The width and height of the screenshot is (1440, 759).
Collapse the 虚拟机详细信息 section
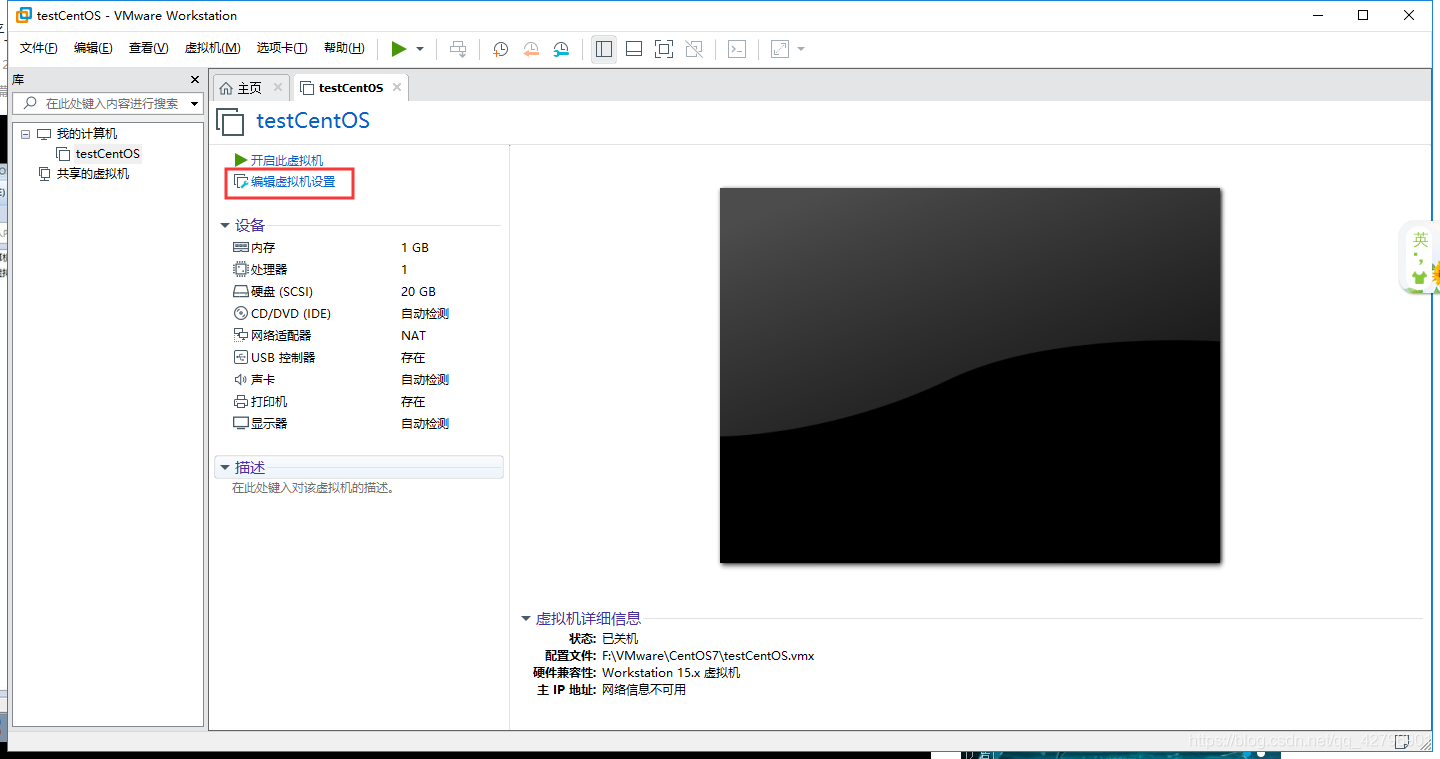526,618
